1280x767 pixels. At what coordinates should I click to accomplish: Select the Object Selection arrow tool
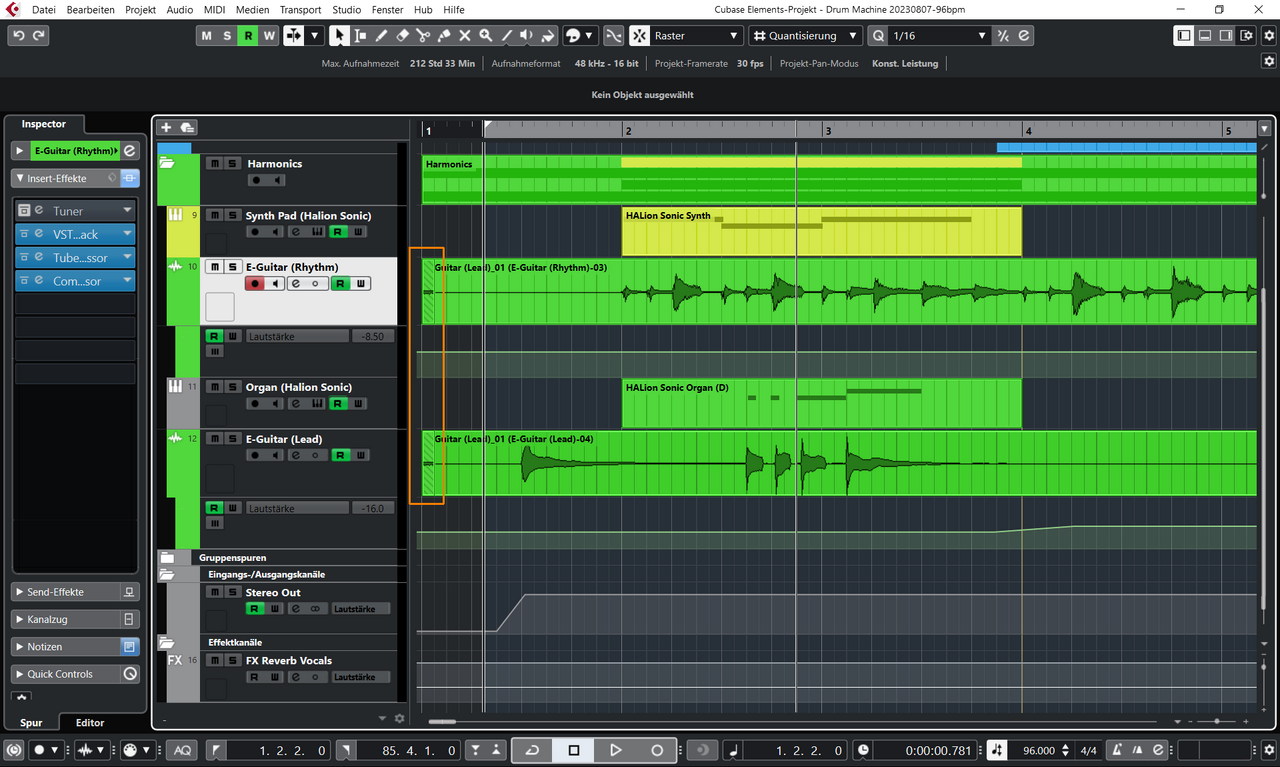click(339, 36)
